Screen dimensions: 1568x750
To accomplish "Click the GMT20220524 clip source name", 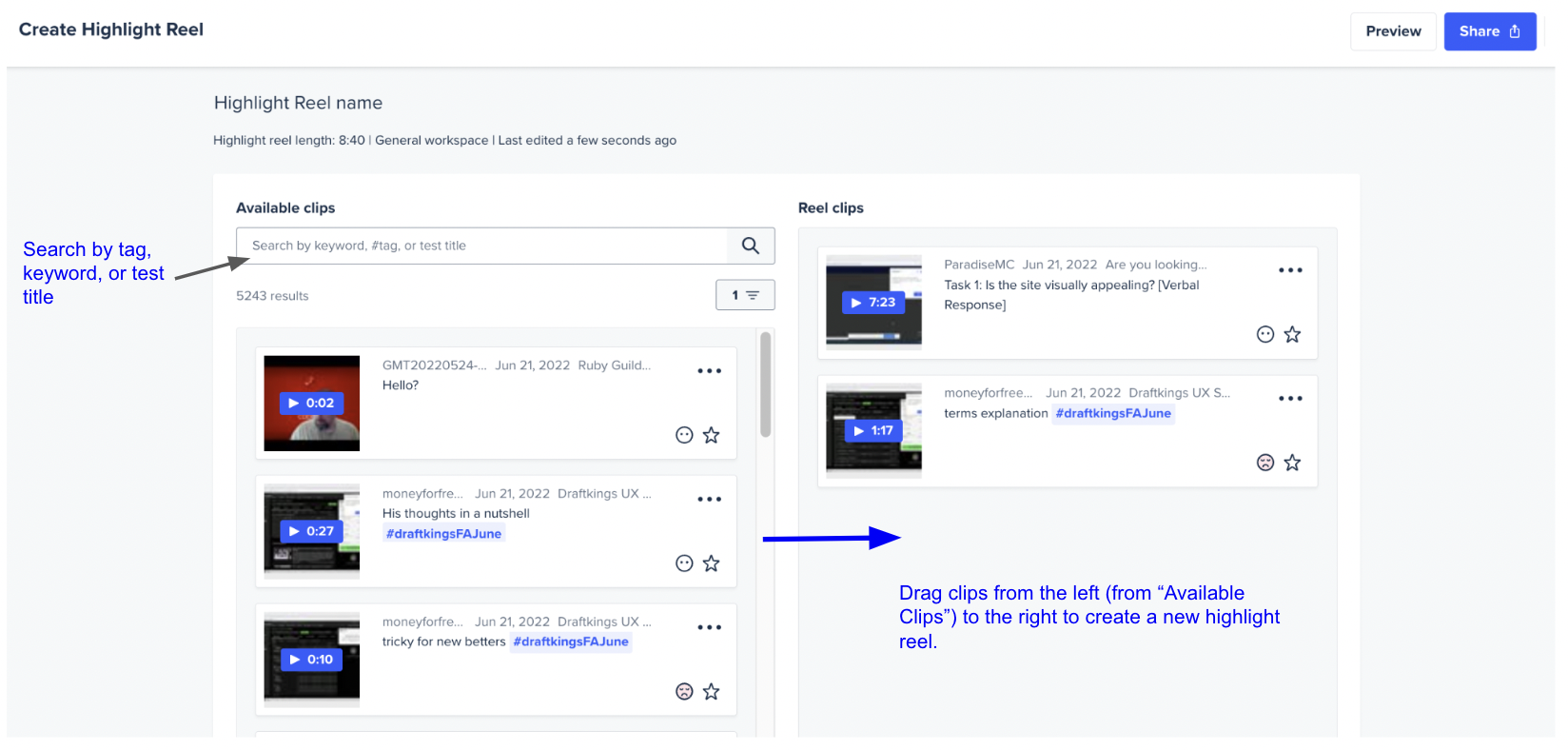I will [435, 365].
